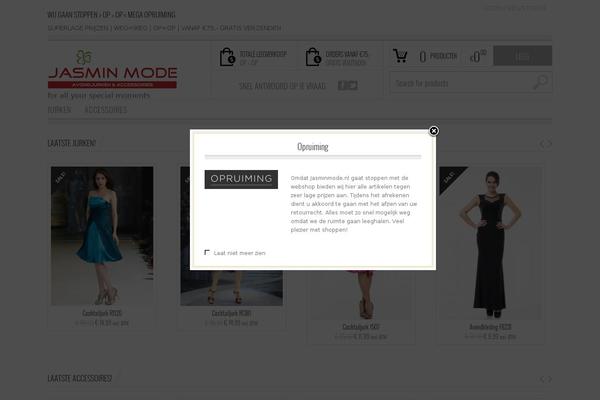Open the long black evening dress product image

490,243
